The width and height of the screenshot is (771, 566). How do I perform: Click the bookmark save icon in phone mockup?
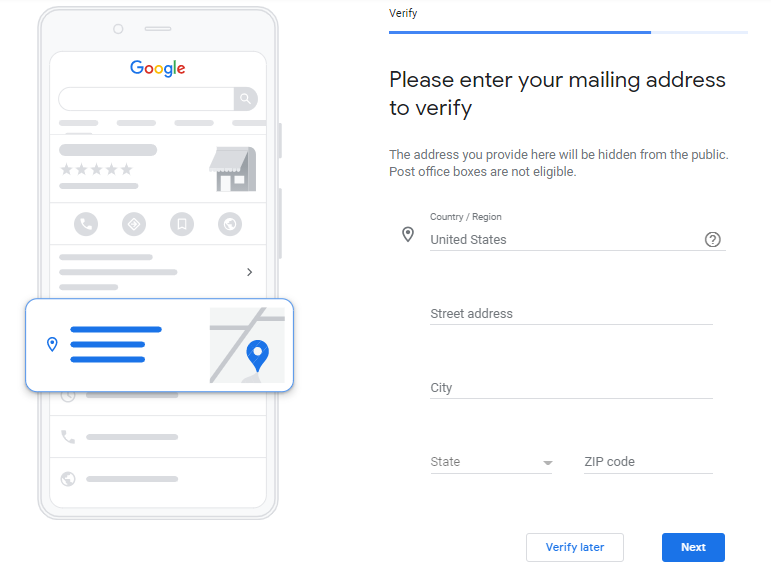click(182, 224)
